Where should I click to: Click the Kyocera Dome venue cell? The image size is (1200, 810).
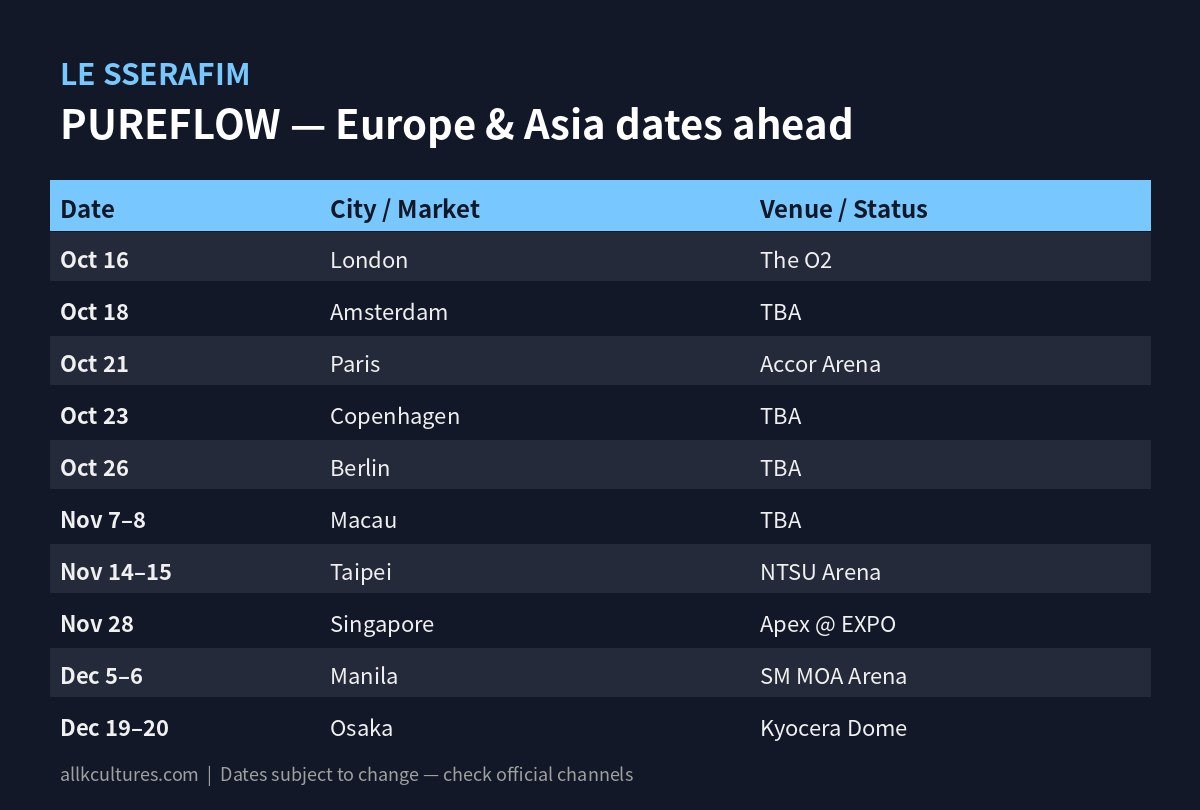tap(833, 728)
